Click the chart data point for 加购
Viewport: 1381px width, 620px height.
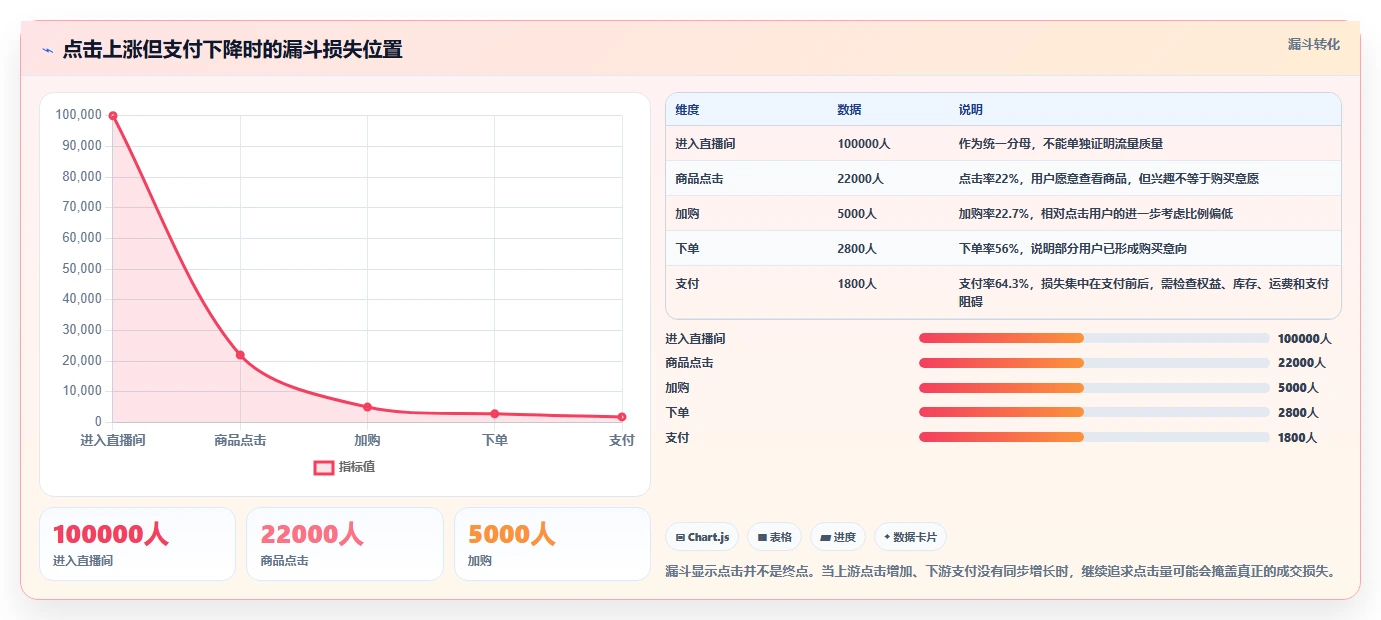[x=367, y=407]
